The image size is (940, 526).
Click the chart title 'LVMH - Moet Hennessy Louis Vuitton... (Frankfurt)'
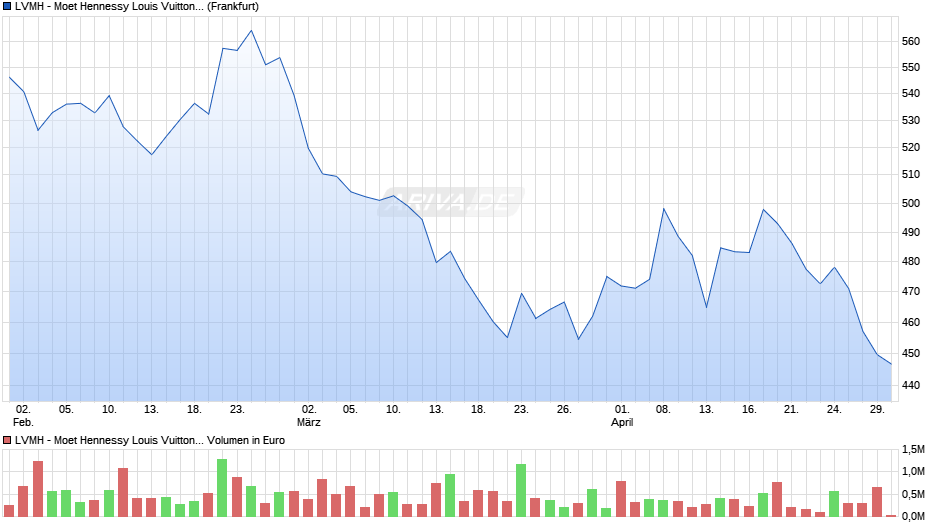pyautogui.click(x=137, y=7)
